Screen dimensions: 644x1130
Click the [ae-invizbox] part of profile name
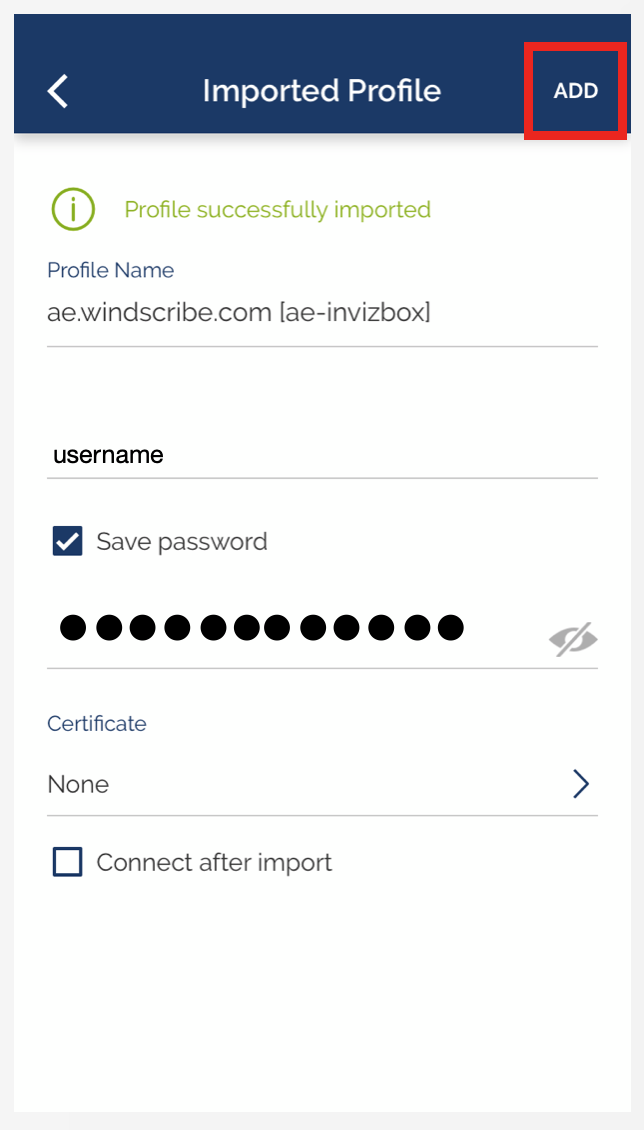coord(355,313)
